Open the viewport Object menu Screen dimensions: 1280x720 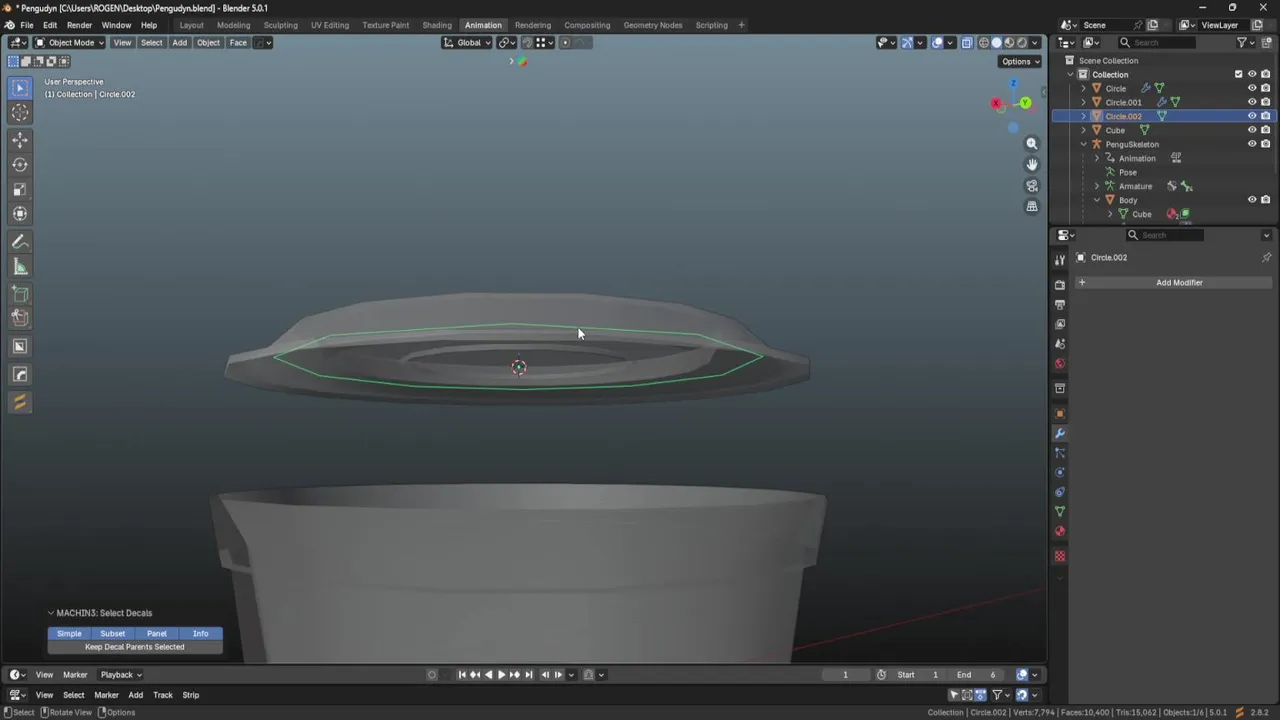click(x=208, y=43)
